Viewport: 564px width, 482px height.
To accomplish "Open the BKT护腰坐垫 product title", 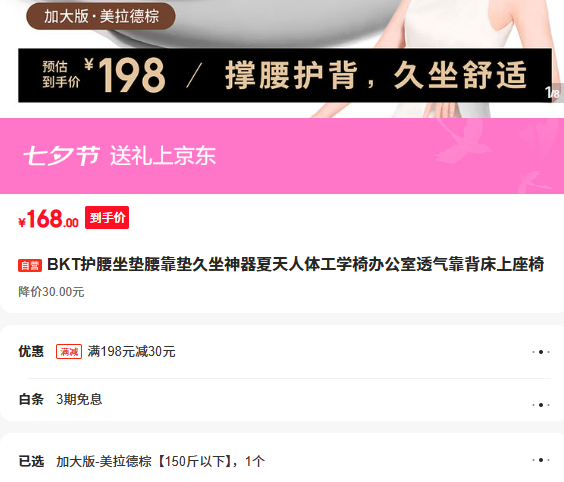I will pyautogui.click(x=295, y=264).
